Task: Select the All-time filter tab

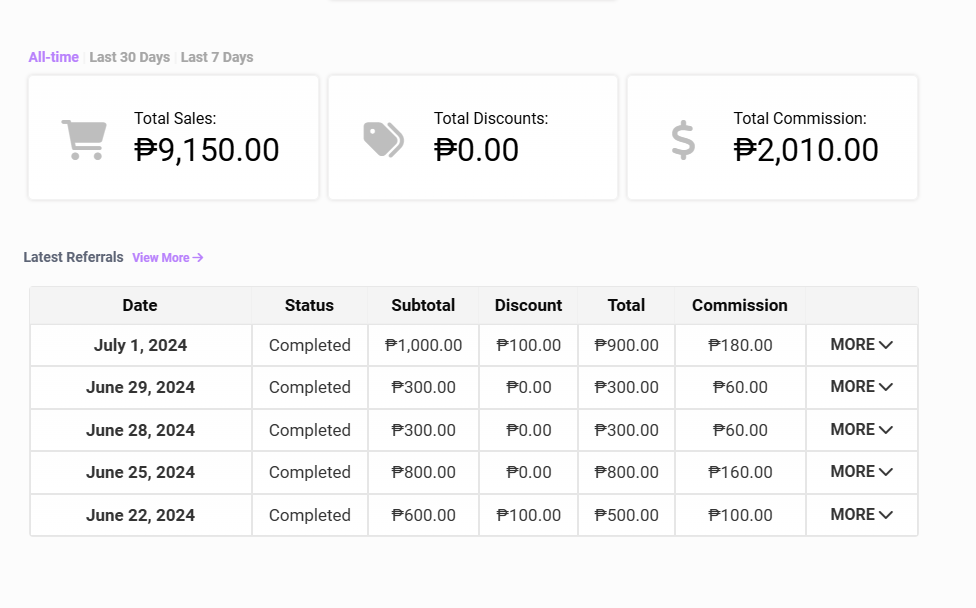Action: (x=53, y=57)
